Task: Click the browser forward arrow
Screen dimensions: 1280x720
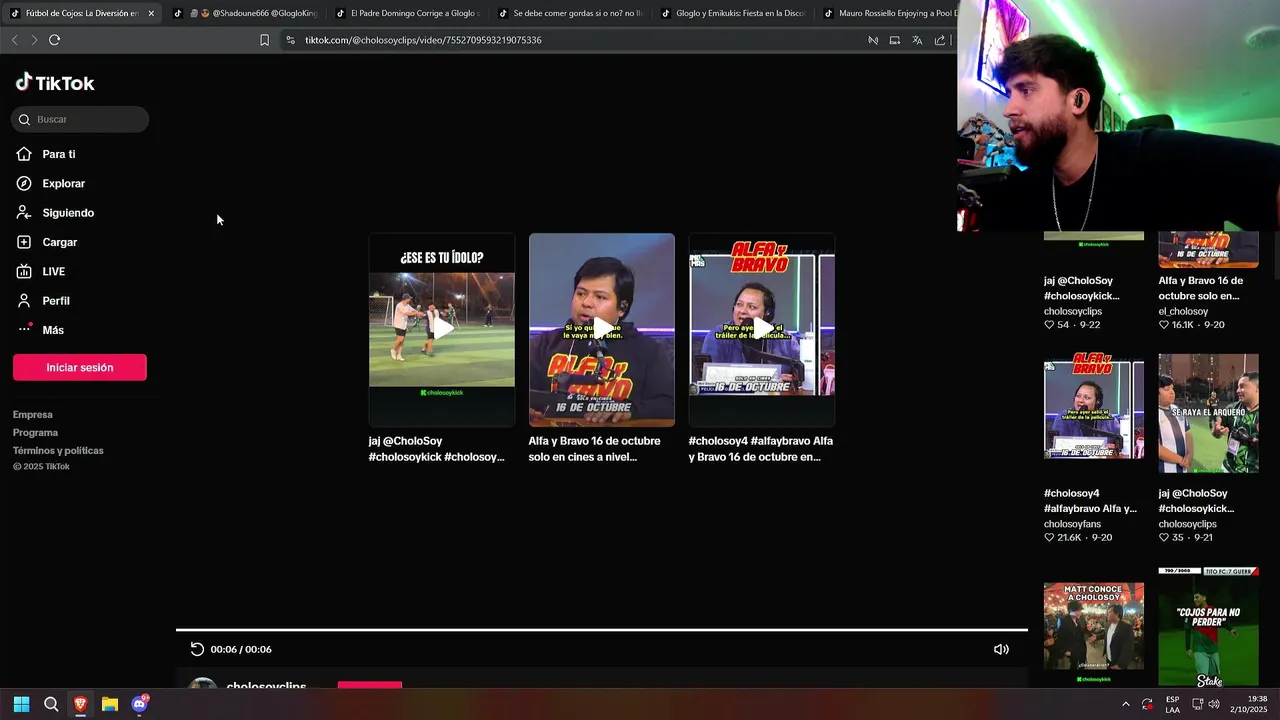Action: tap(34, 40)
